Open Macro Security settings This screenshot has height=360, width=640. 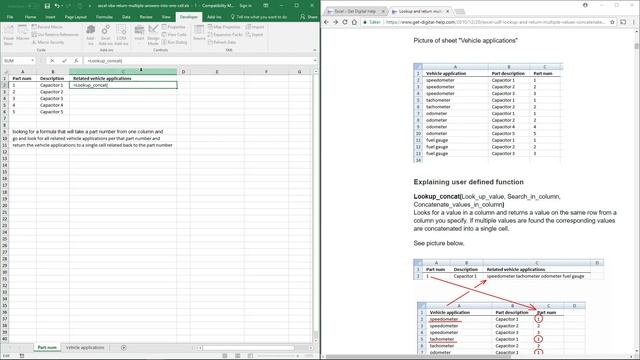(x=48, y=42)
